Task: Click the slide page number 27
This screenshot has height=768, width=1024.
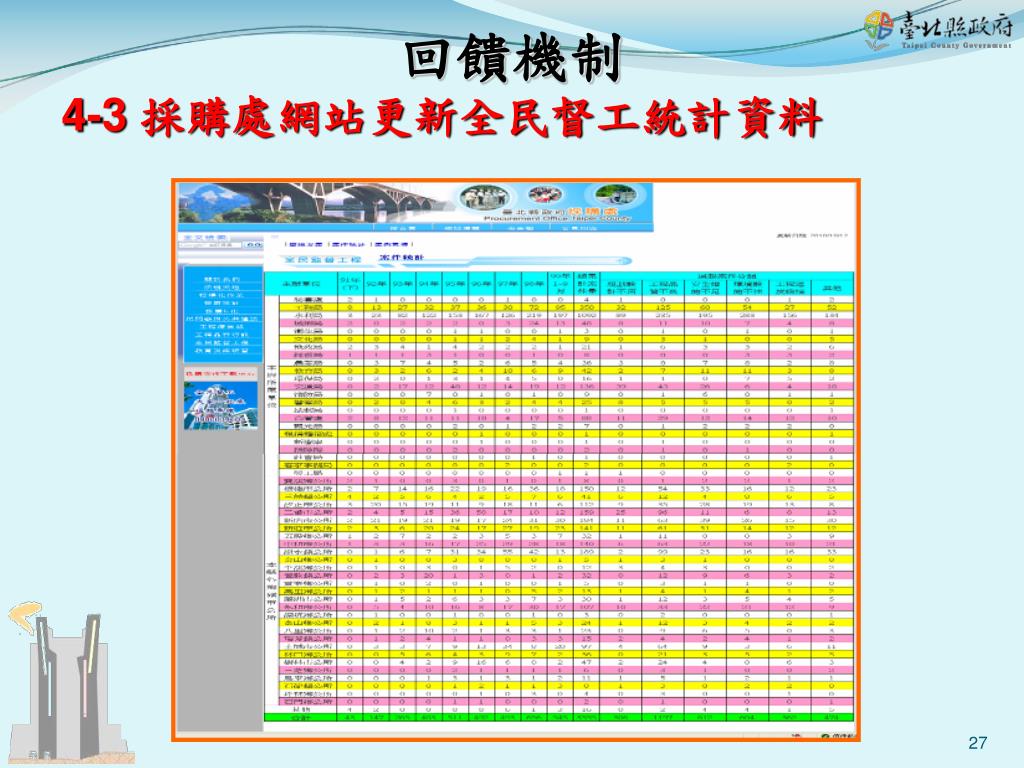Action: (978, 743)
